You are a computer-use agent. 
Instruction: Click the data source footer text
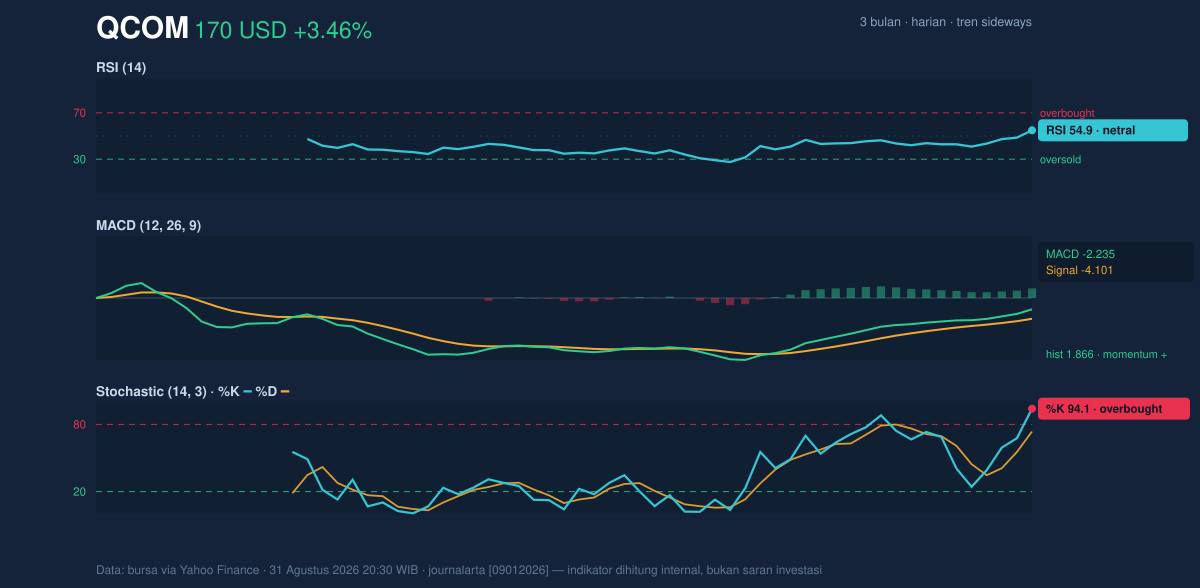tap(459, 570)
